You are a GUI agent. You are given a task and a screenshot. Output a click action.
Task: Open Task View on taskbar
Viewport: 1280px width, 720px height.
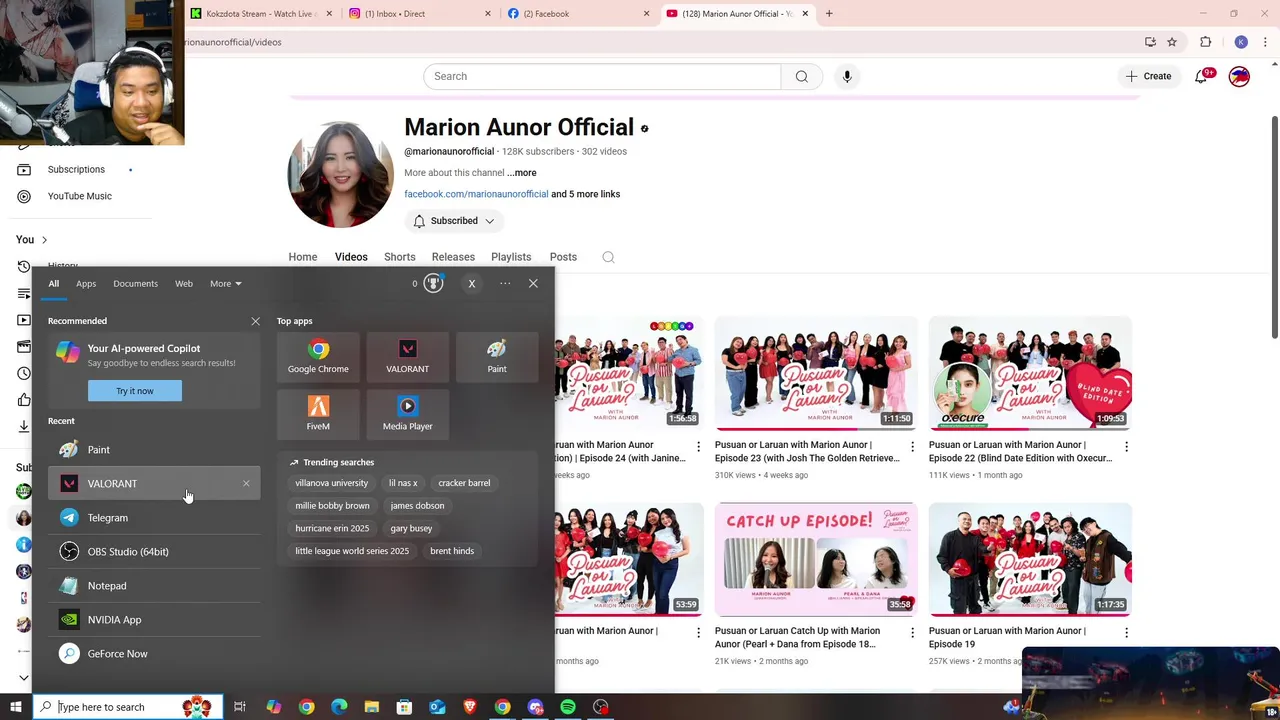[240, 707]
